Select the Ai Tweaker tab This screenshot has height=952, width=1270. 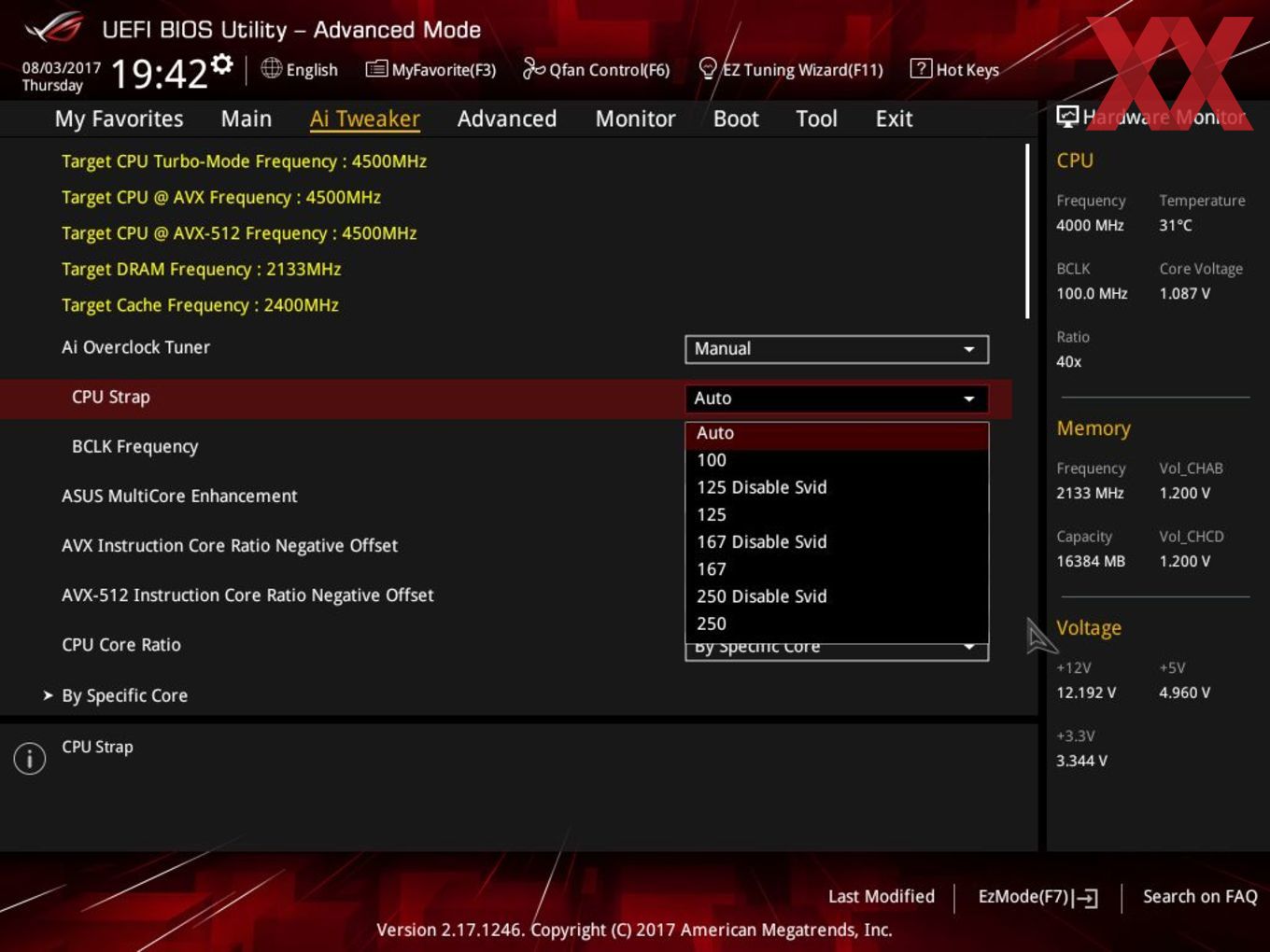(x=365, y=119)
